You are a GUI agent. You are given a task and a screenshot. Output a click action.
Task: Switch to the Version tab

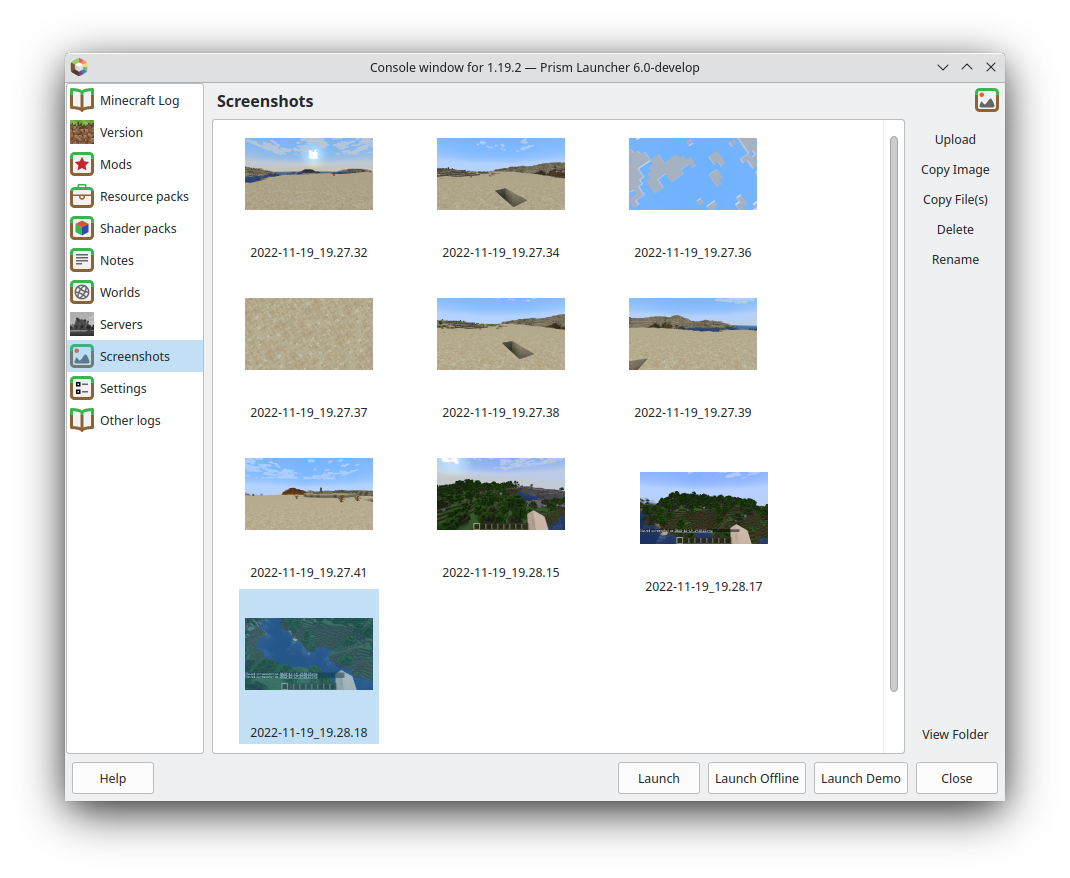(x=120, y=132)
